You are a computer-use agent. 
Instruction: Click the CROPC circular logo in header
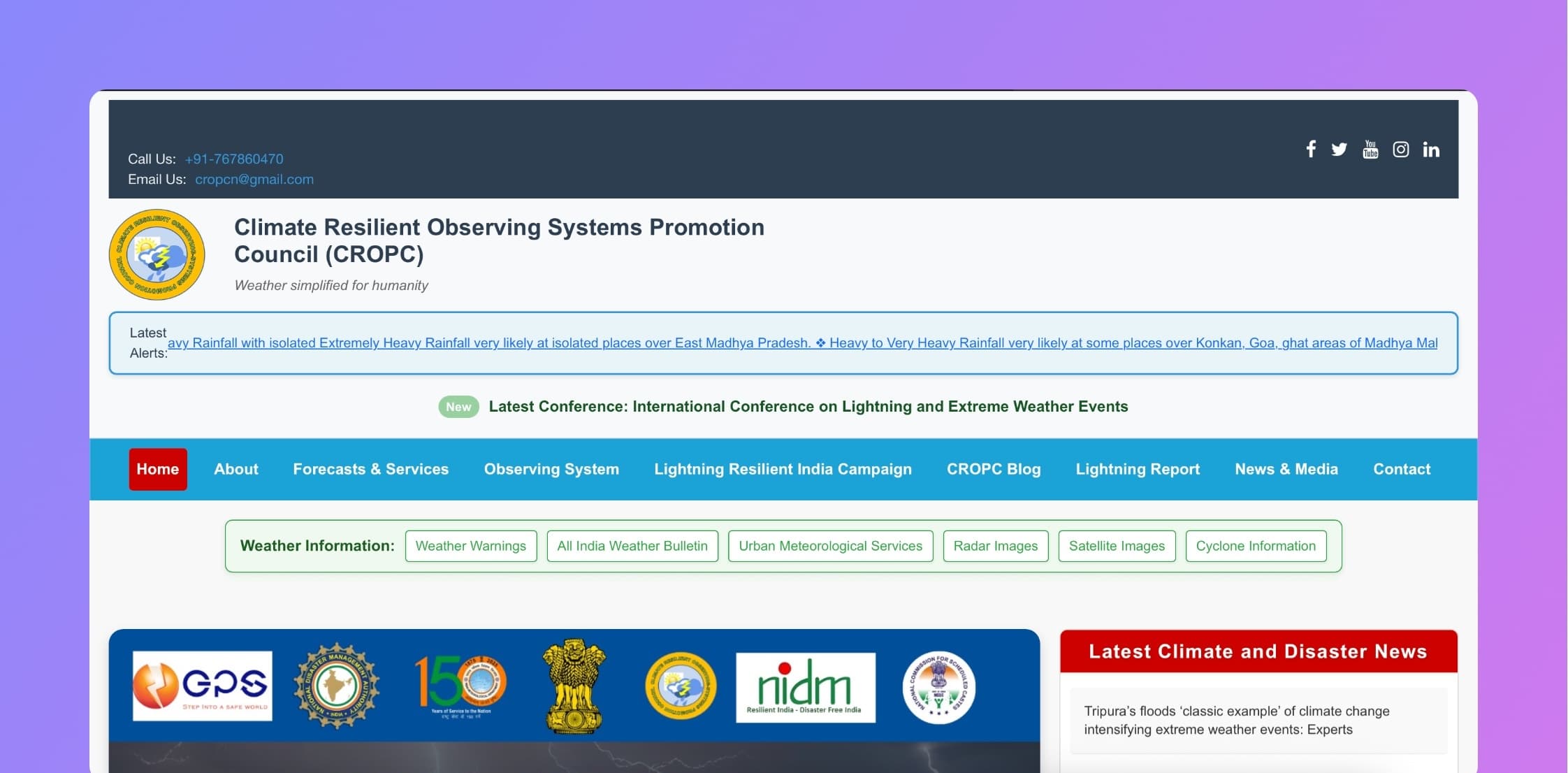tap(157, 254)
